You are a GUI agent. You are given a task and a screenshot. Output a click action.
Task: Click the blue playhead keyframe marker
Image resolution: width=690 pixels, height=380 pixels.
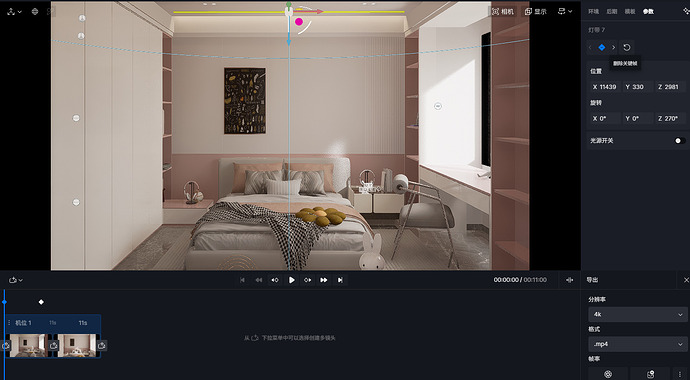[4, 302]
